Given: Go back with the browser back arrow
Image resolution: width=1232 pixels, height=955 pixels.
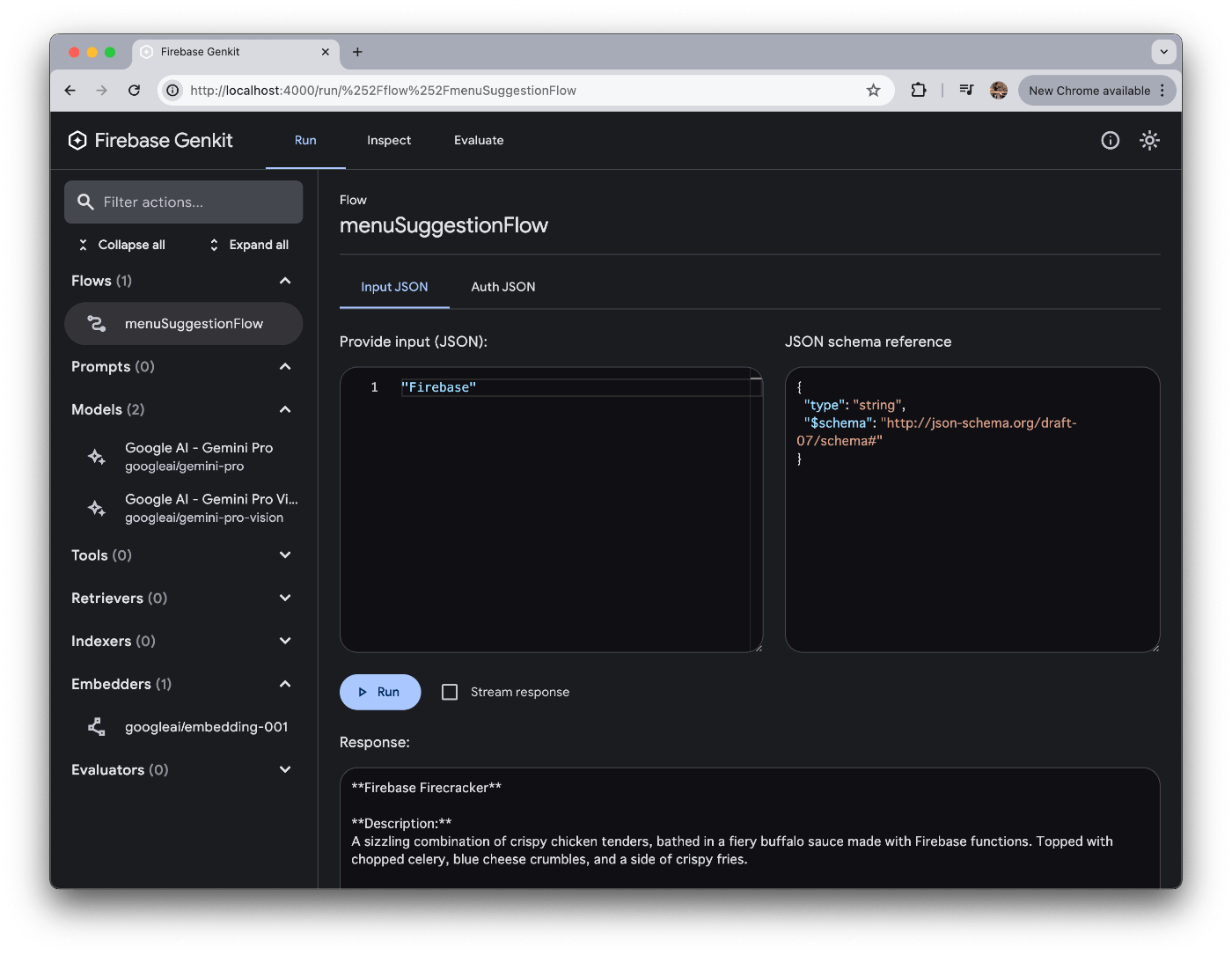Looking at the screenshot, I should (x=70, y=90).
